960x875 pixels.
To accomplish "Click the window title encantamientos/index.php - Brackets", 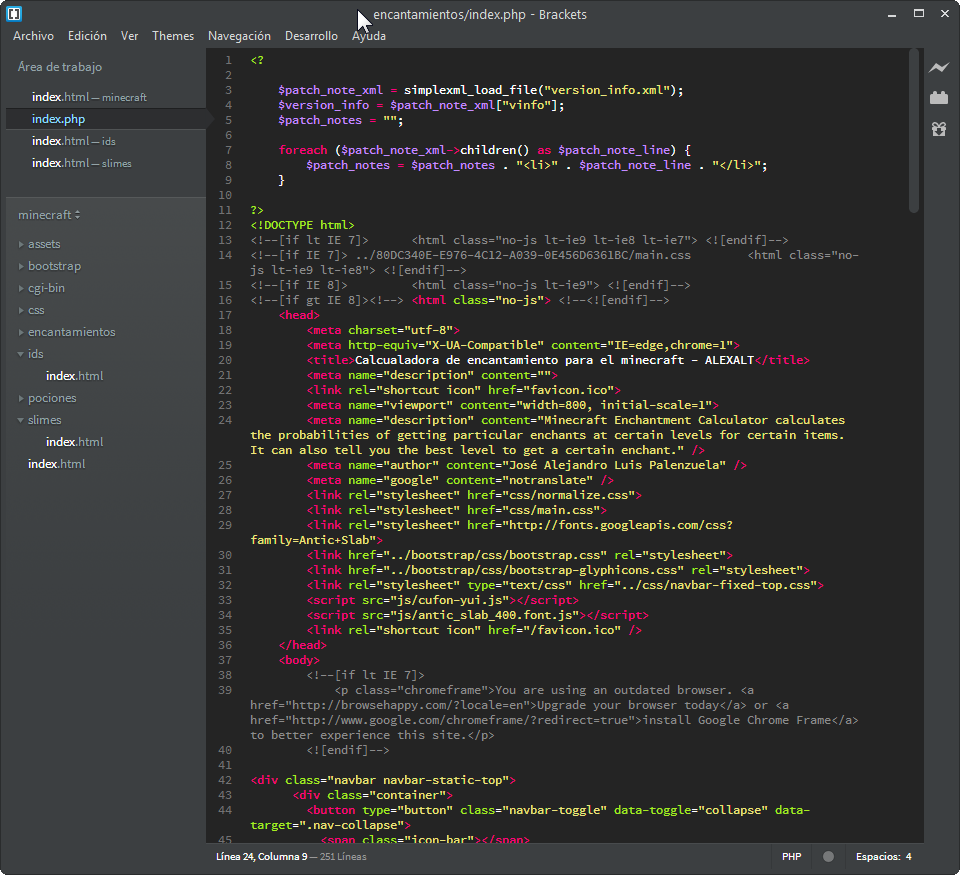I will click(480, 15).
